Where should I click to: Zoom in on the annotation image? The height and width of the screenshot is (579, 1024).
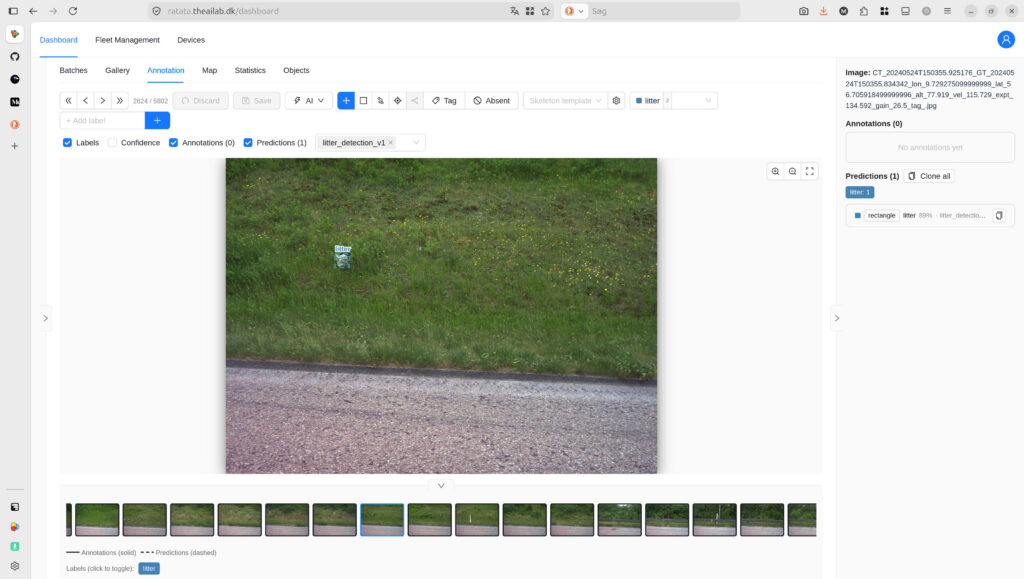click(775, 171)
